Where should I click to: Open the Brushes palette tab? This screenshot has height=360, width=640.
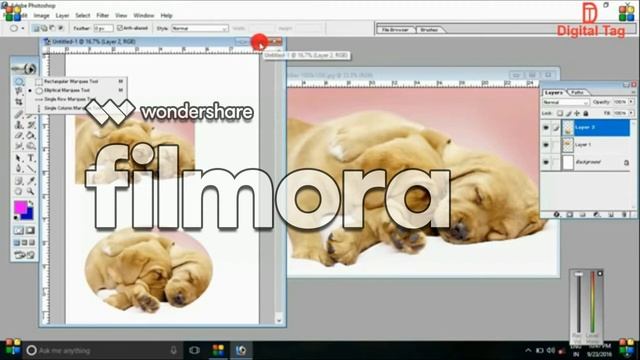[429, 30]
